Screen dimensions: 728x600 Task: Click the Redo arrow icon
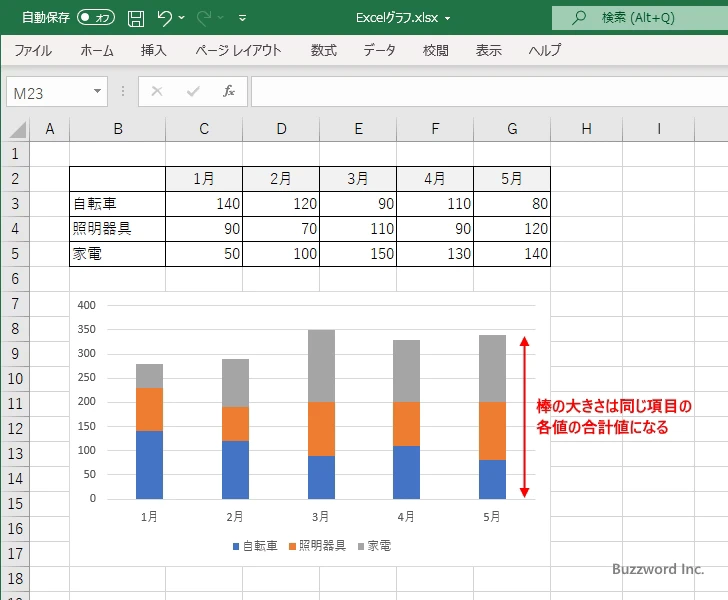204,18
